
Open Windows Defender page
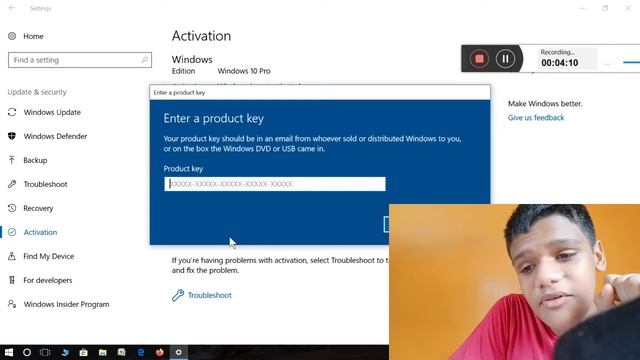point(55,136)
